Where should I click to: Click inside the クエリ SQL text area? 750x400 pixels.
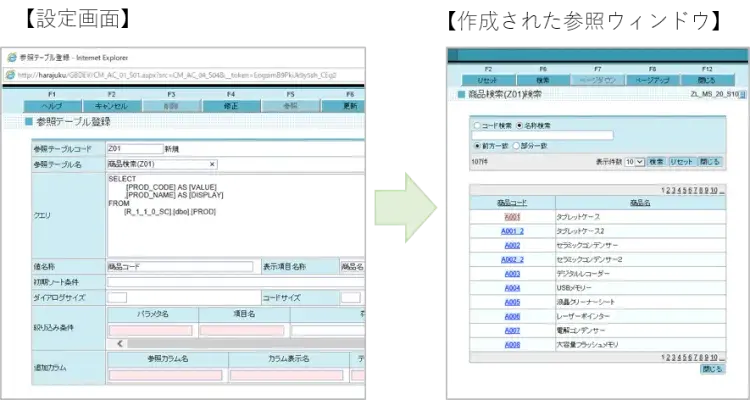tap(235, 216)
